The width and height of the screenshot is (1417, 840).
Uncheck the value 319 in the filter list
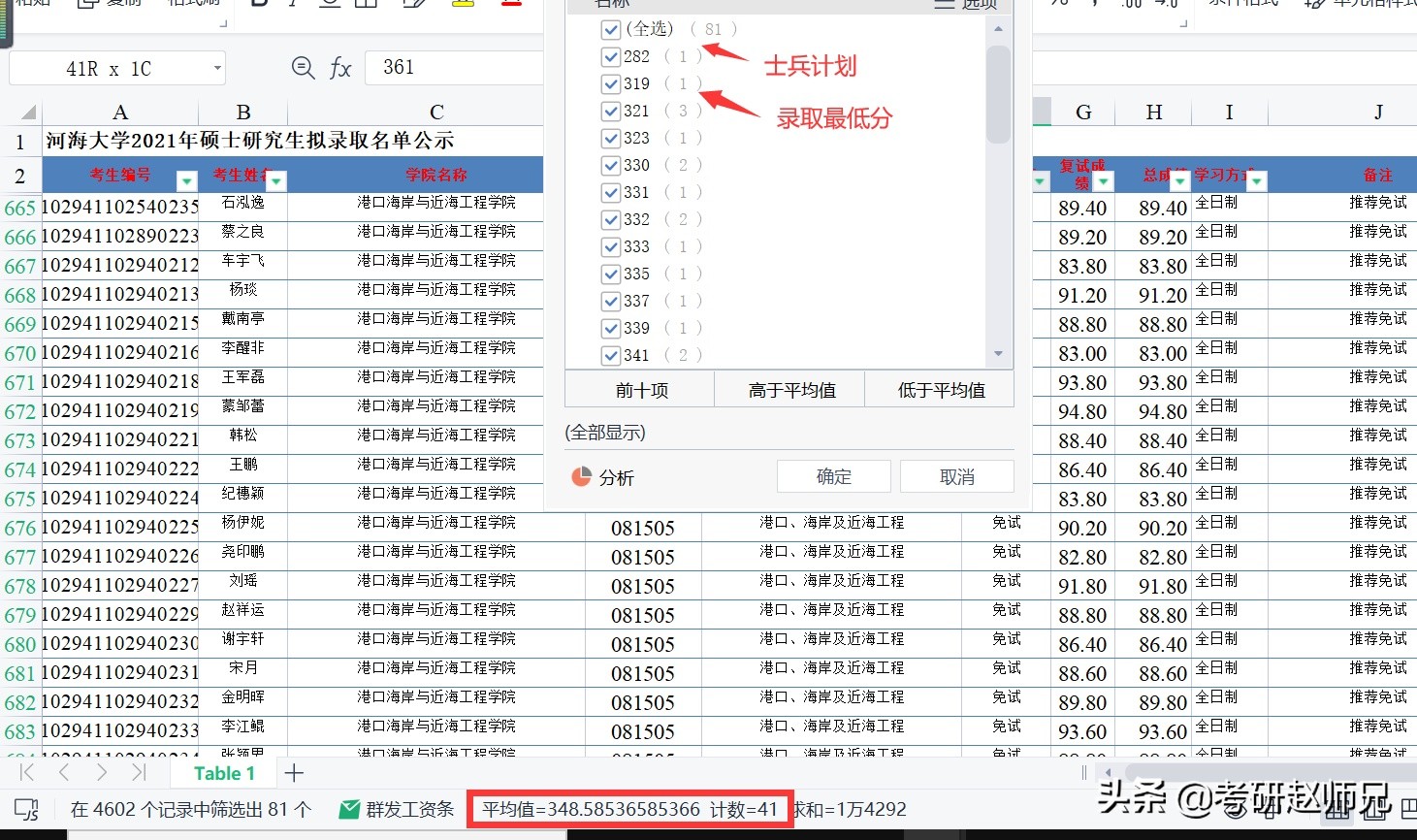pos(611,83)
